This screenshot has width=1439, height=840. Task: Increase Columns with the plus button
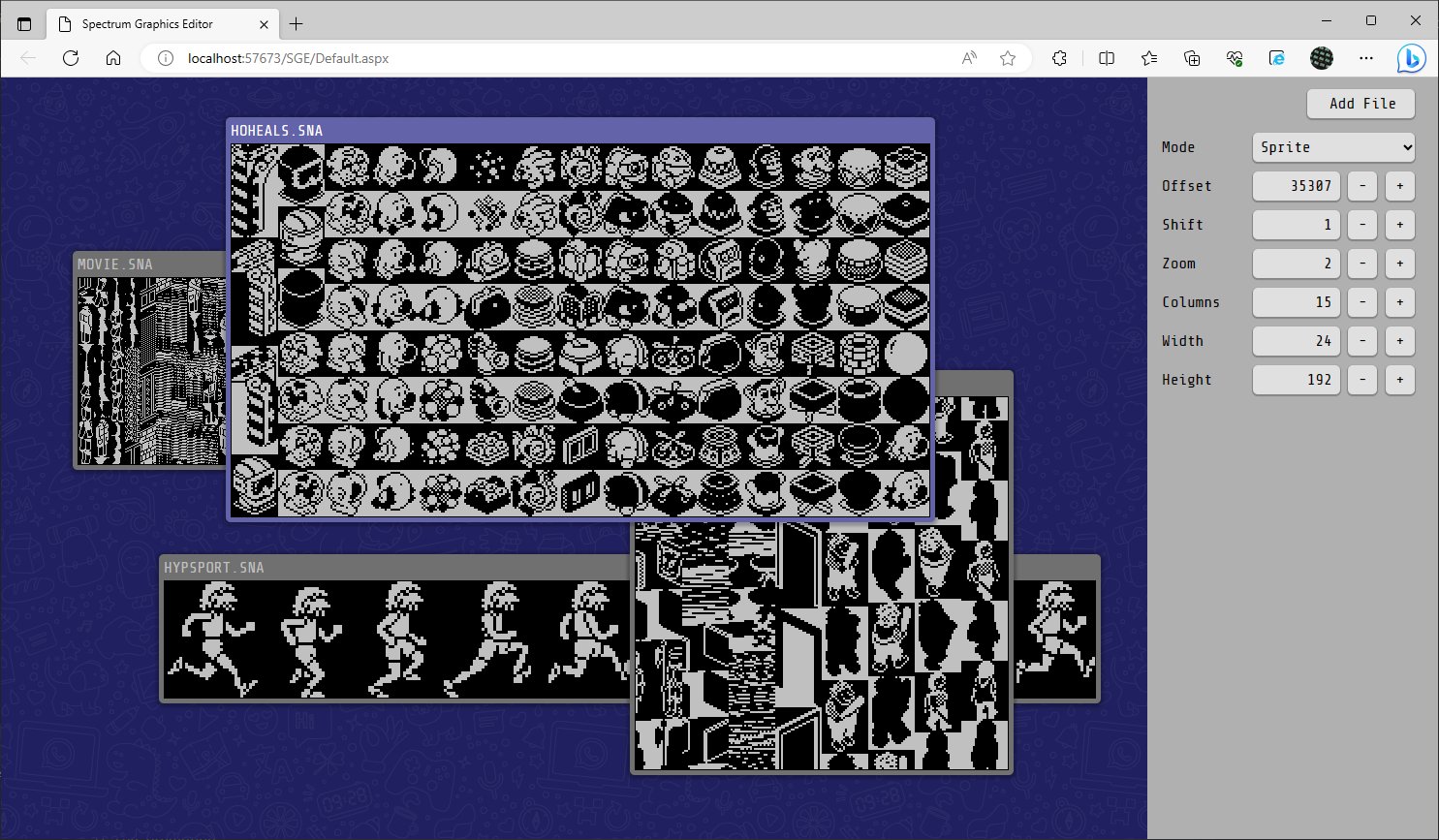(1399, 302)
